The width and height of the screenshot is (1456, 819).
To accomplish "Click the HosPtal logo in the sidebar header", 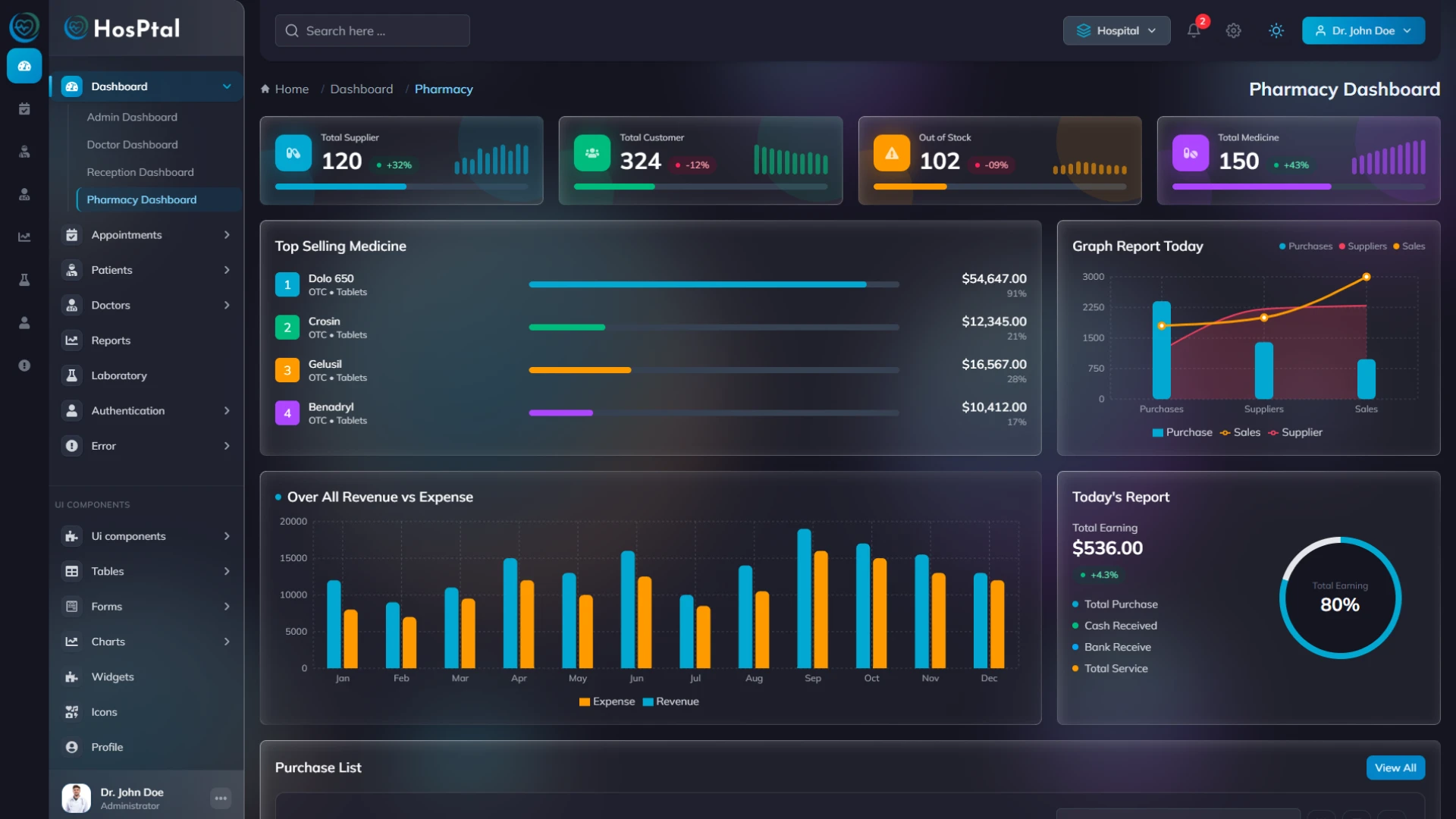I will click(x=122, y=29).
